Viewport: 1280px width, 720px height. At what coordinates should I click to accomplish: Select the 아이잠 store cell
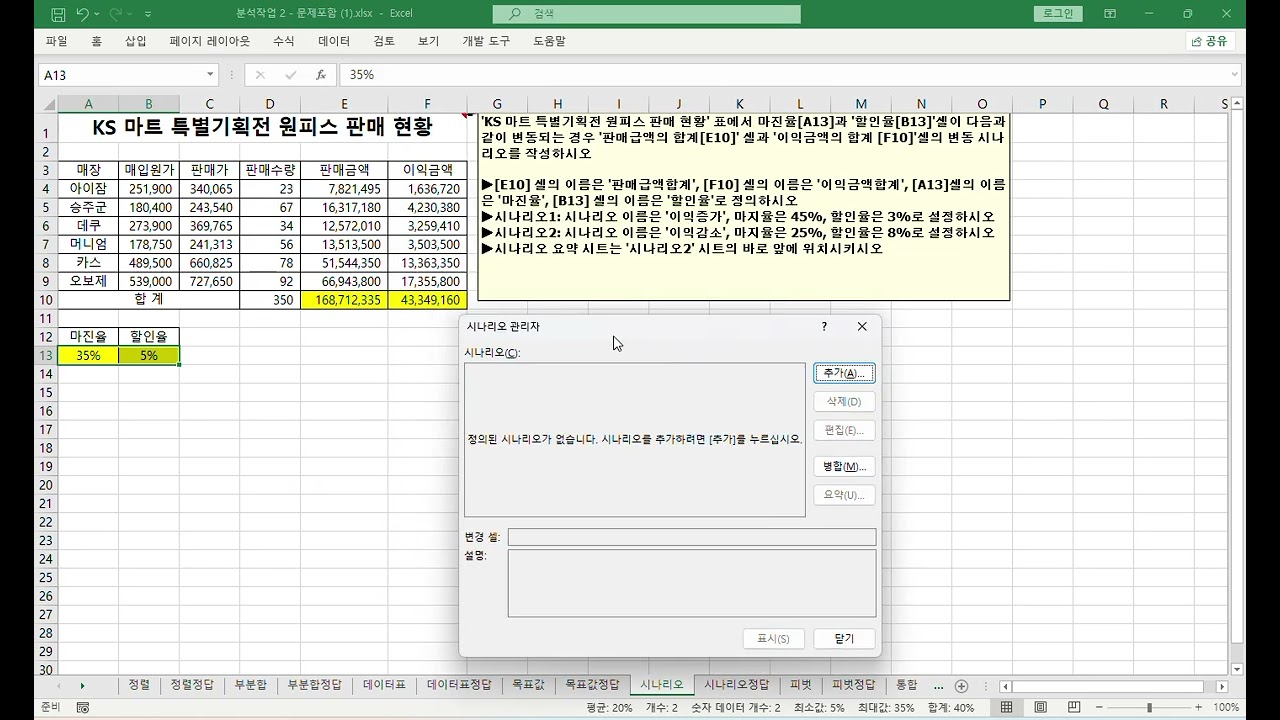(x=88, y=188)
